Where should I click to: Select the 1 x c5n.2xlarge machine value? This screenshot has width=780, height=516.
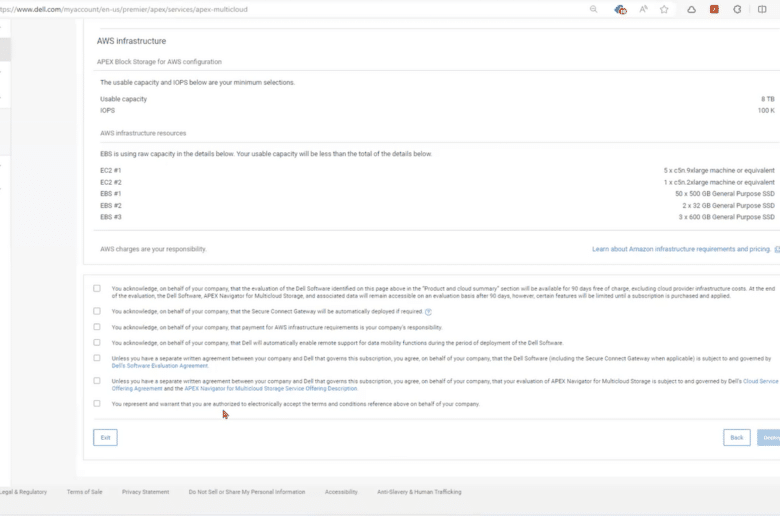(719, 182)
